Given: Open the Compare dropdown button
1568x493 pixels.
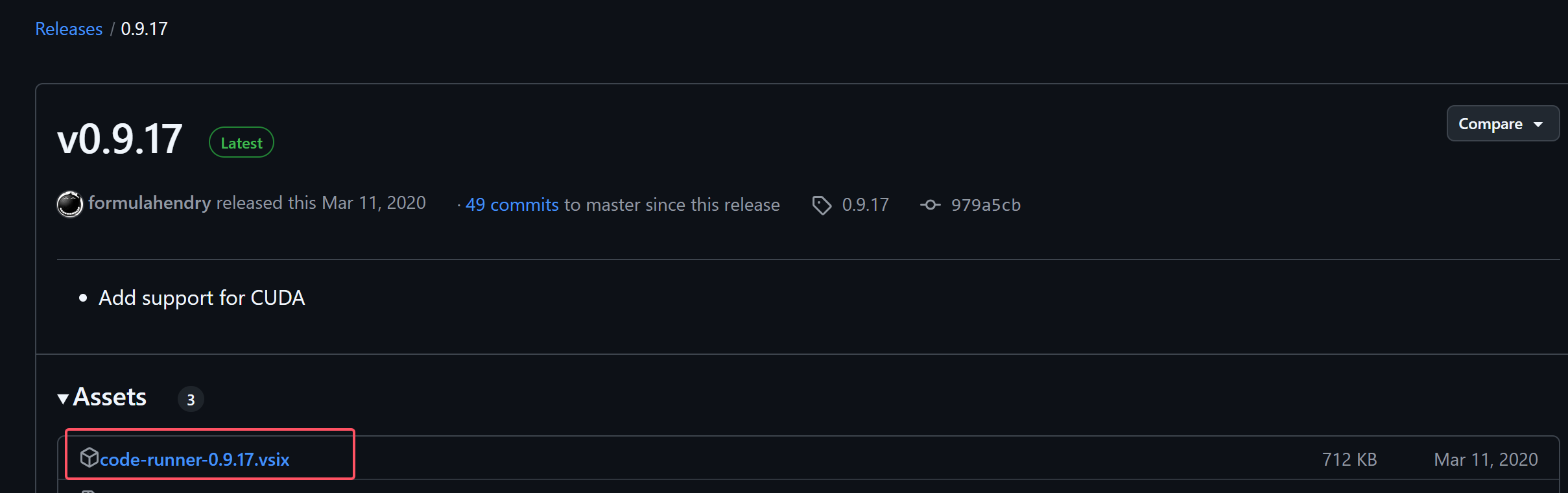Looking at the screenshot, I should tap(1503, 123).
